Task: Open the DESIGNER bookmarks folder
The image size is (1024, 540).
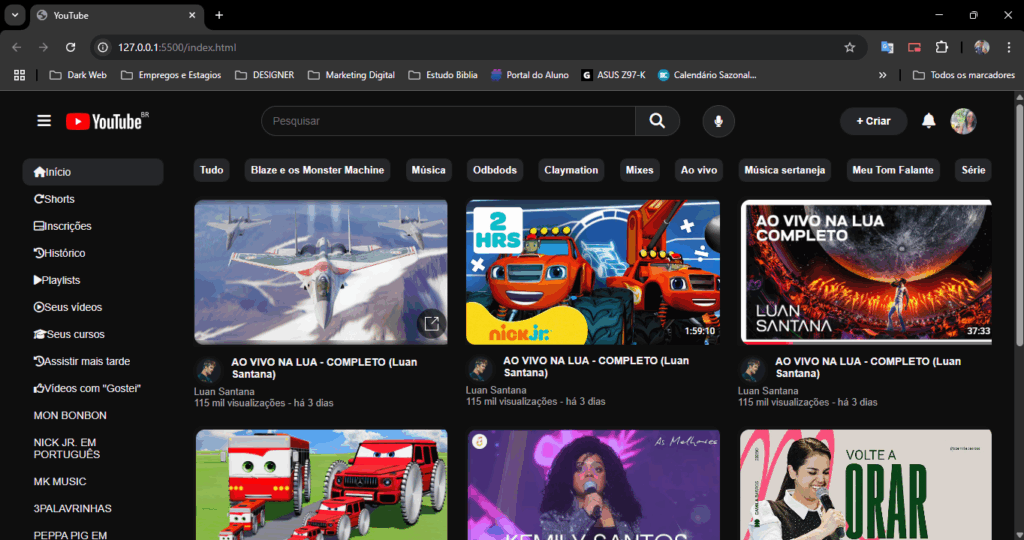Action: [x=264, y=75]
